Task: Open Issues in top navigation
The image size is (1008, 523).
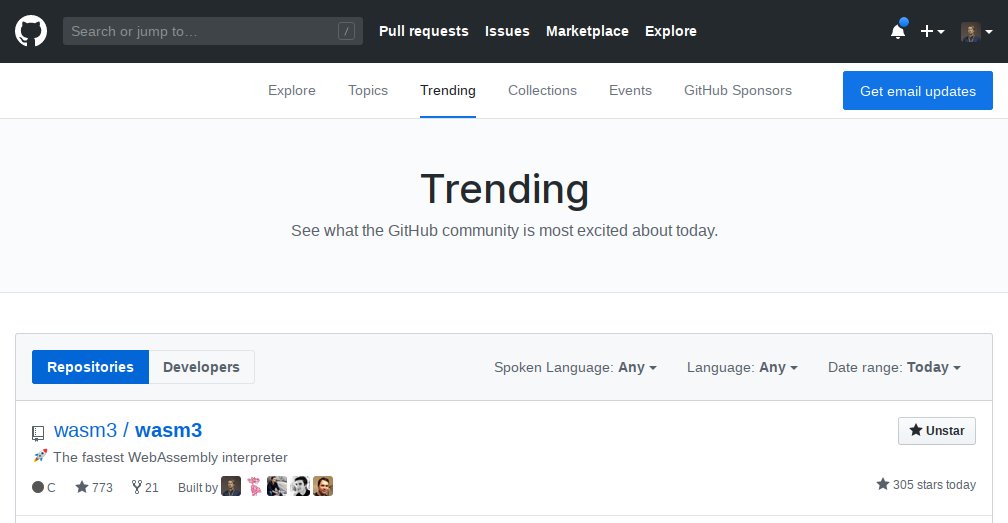Action: pyautogui.click(x=507, y=31)
